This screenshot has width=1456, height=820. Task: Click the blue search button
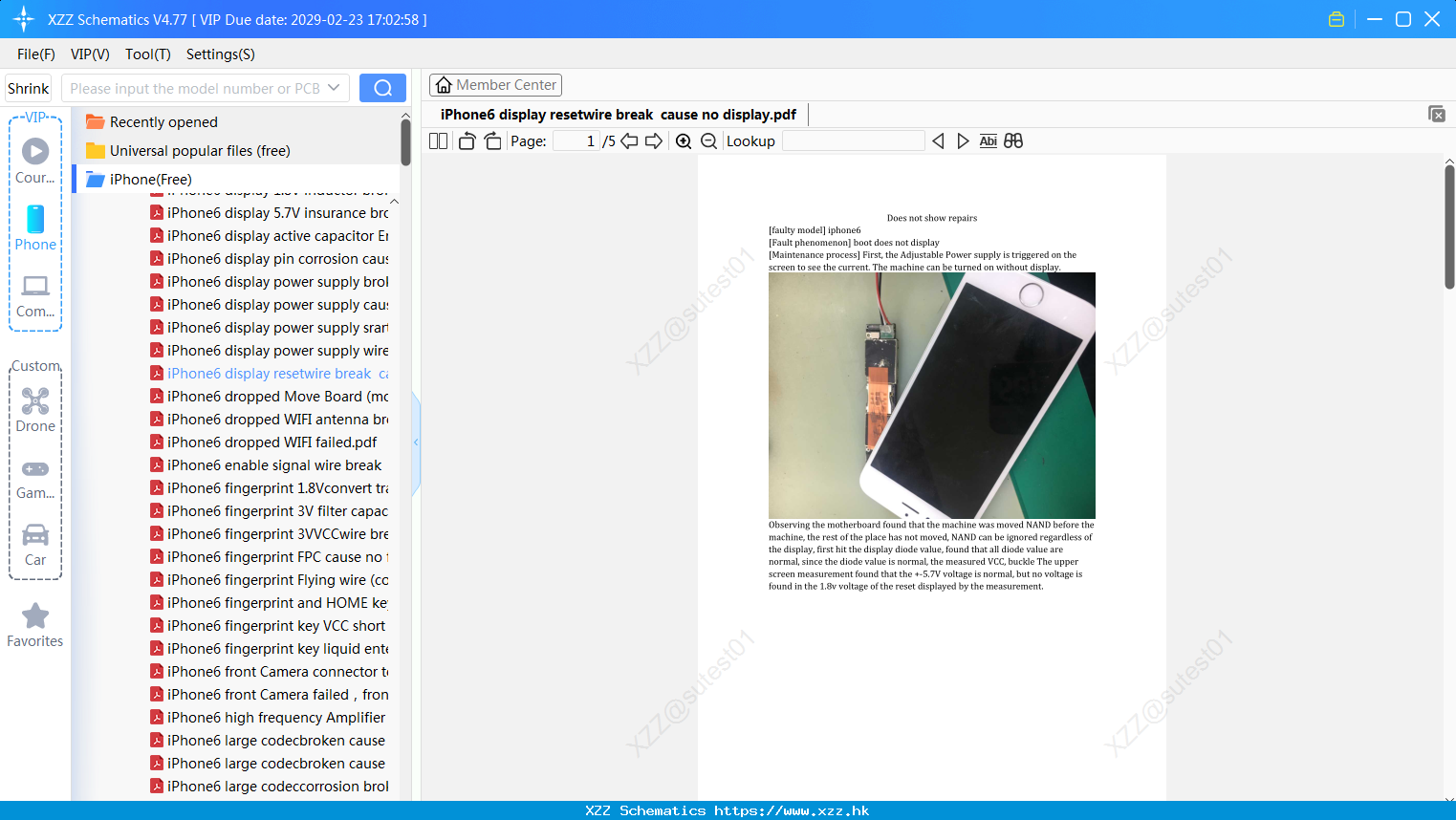point(382,88)
